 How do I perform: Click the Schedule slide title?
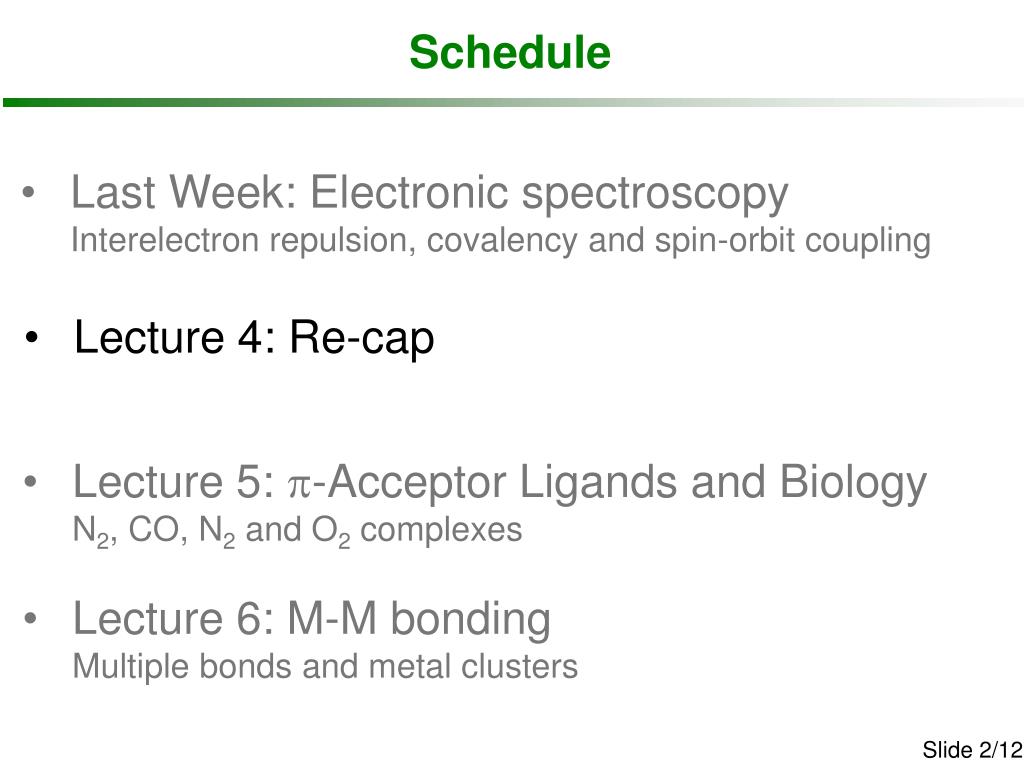click(x=510, y=52)
